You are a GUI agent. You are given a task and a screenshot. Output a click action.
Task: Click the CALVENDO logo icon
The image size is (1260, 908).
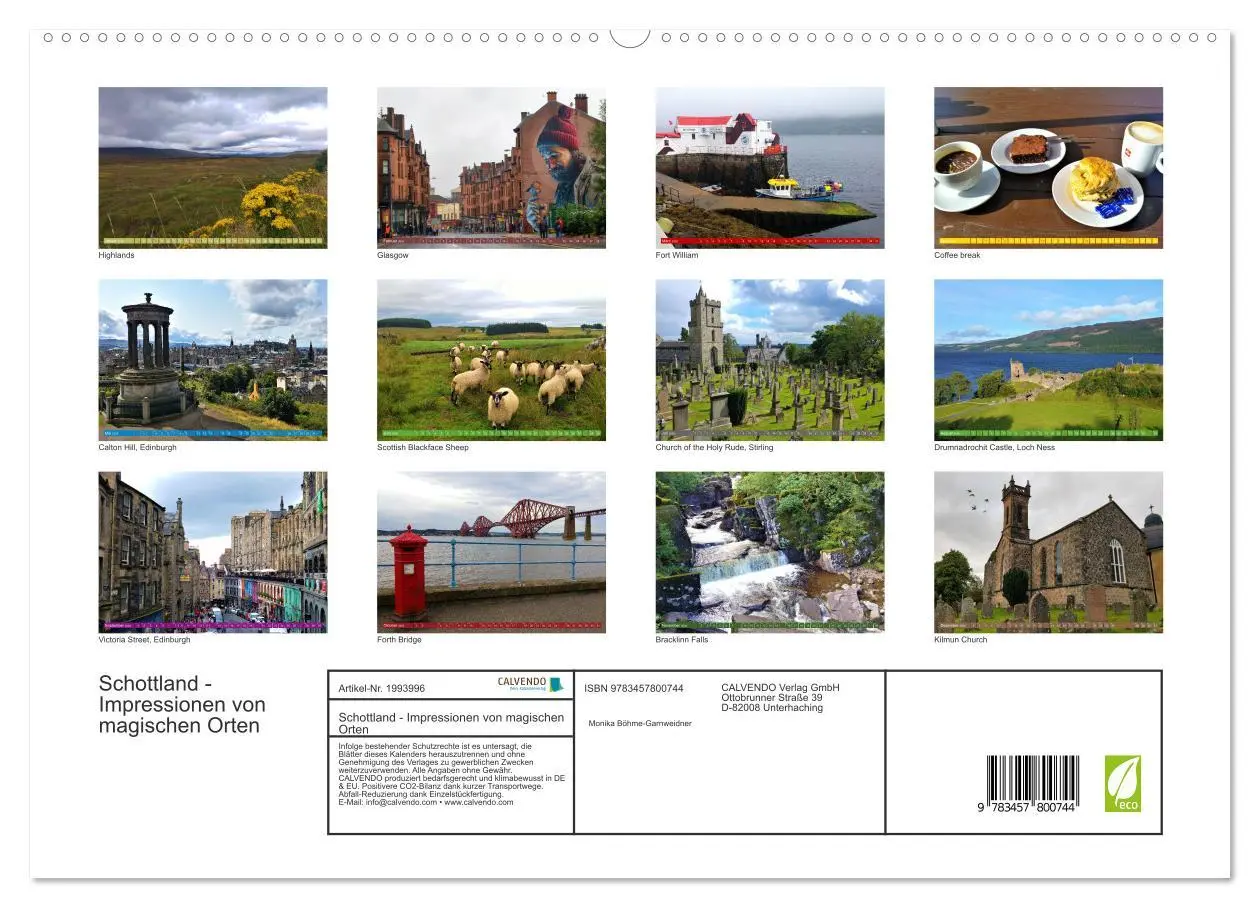click(531, 684)
